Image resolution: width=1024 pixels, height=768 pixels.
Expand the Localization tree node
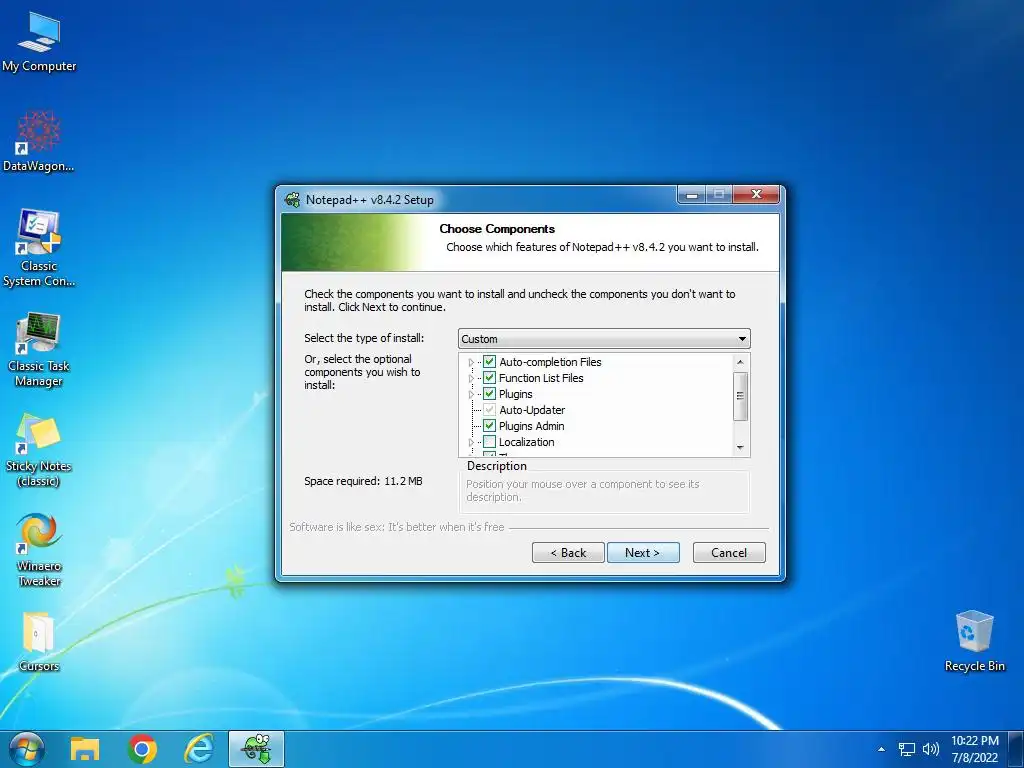point(471,443)
